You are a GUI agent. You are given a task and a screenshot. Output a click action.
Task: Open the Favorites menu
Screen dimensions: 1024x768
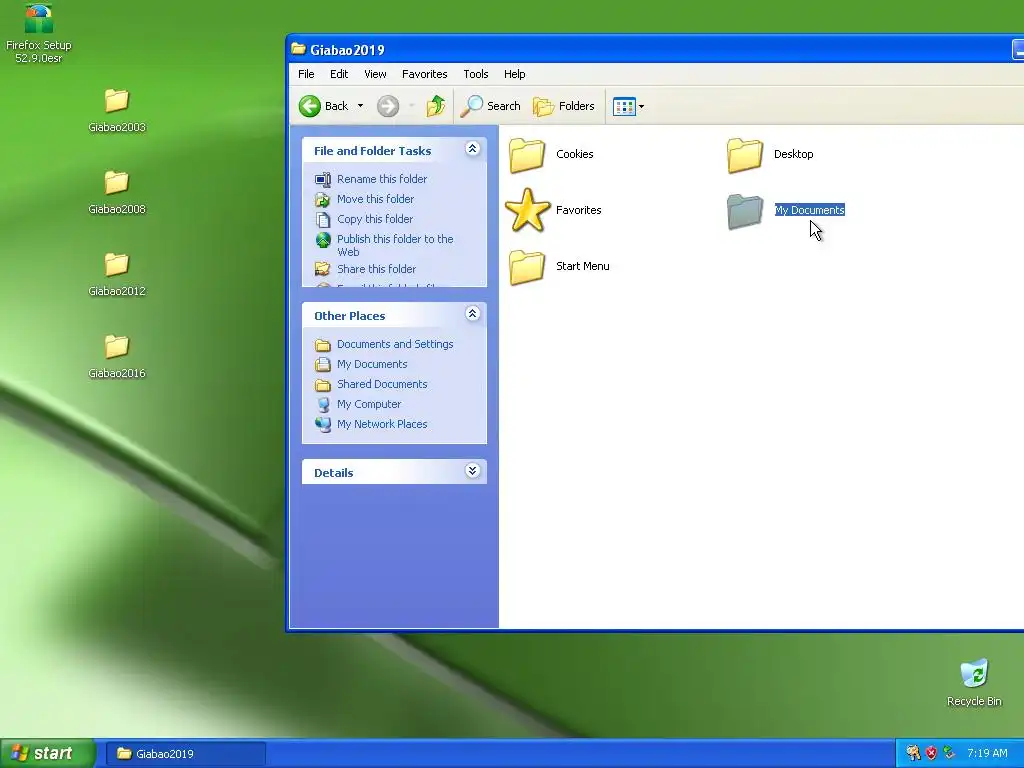424,74
